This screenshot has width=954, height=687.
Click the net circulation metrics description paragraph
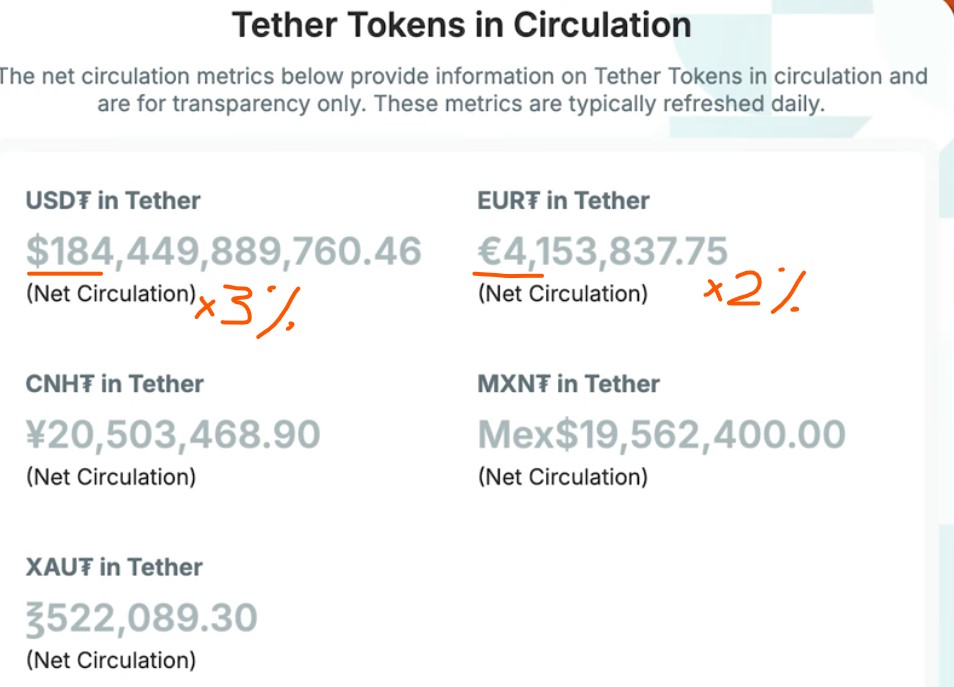461,90
